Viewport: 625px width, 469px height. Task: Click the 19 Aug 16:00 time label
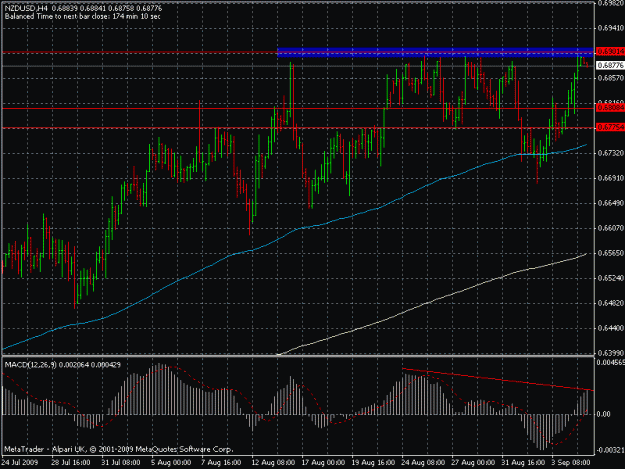(x=373, y=463)
